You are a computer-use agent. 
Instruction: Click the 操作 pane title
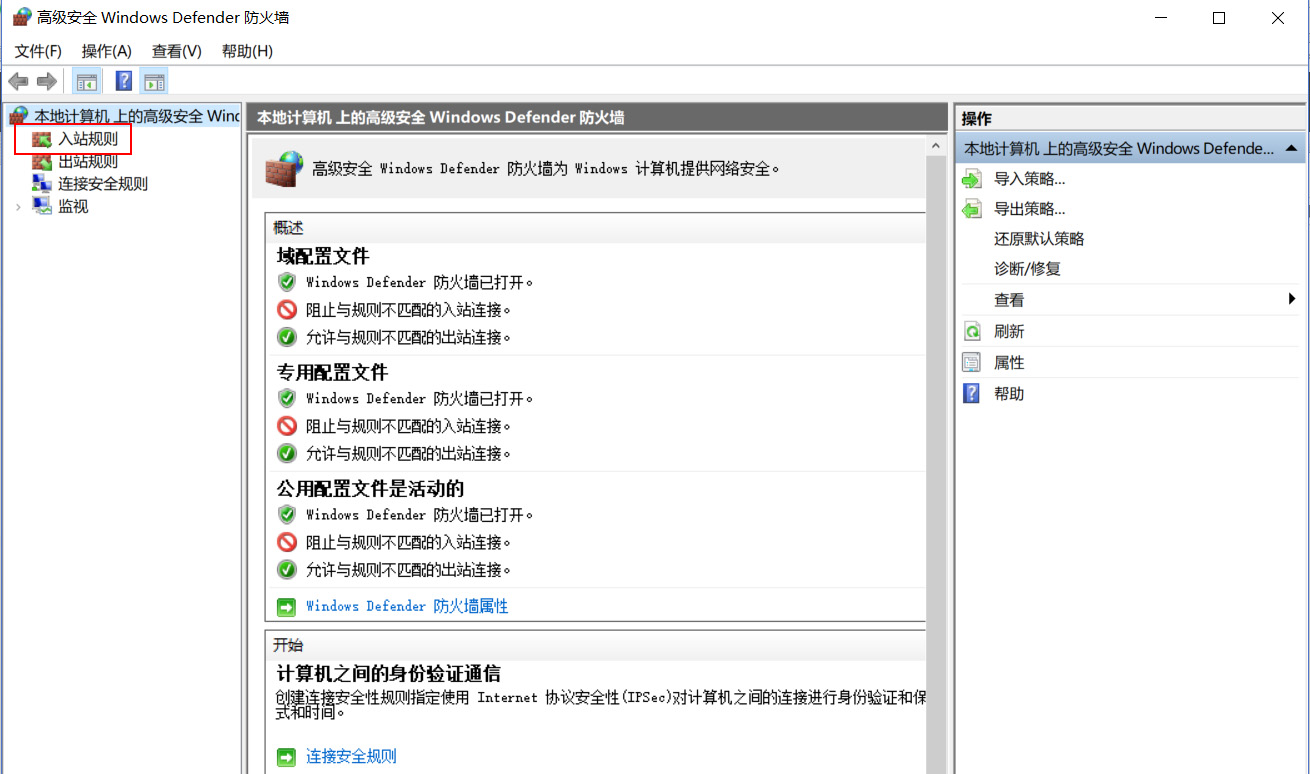(x=977, y=118)
